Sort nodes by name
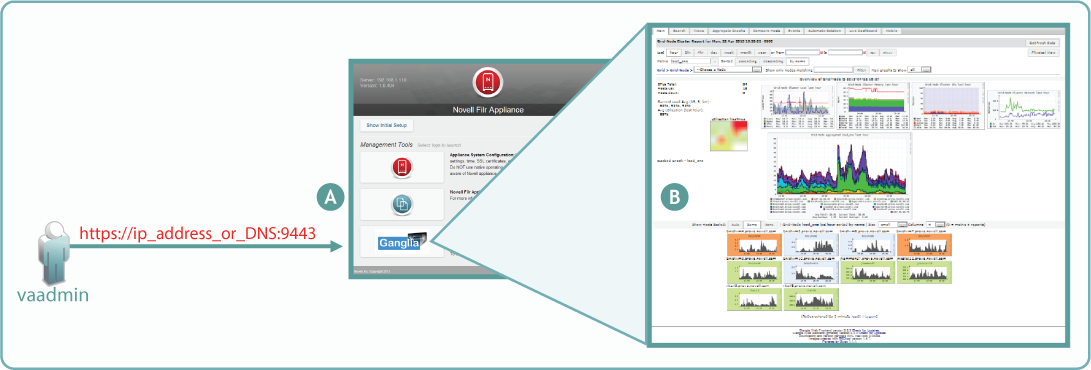Viewport: 1091px width, 370px height. [797, 61]
